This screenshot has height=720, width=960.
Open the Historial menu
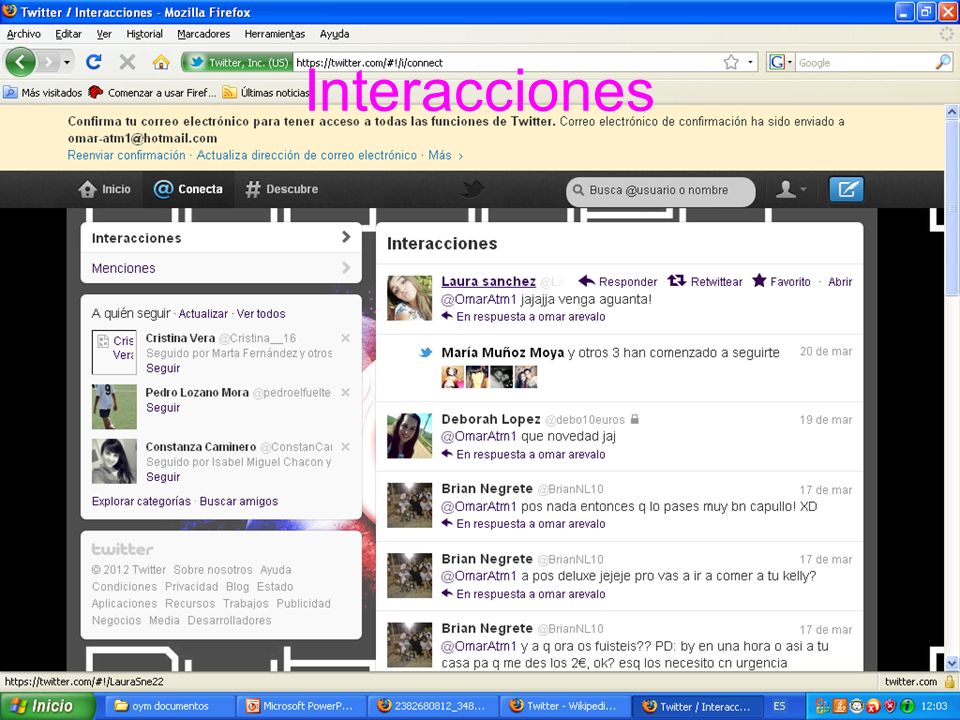click(x=144, y=34)
